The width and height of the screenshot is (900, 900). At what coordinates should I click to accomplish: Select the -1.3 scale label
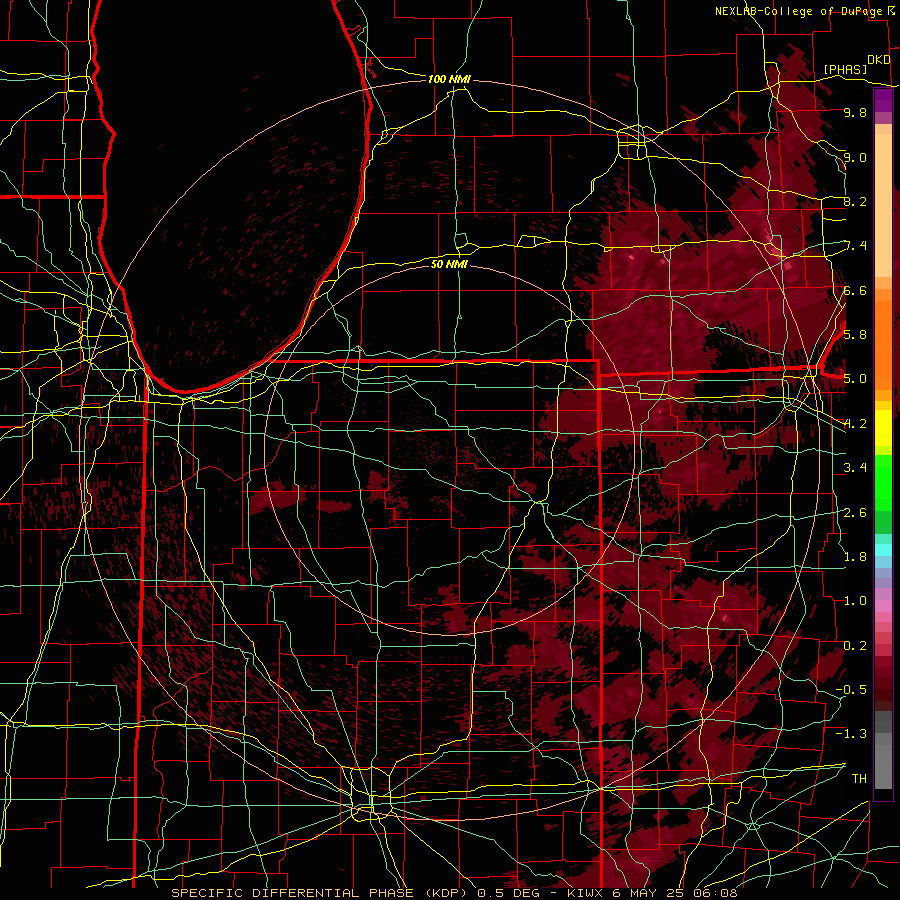(x=851, y=734)
